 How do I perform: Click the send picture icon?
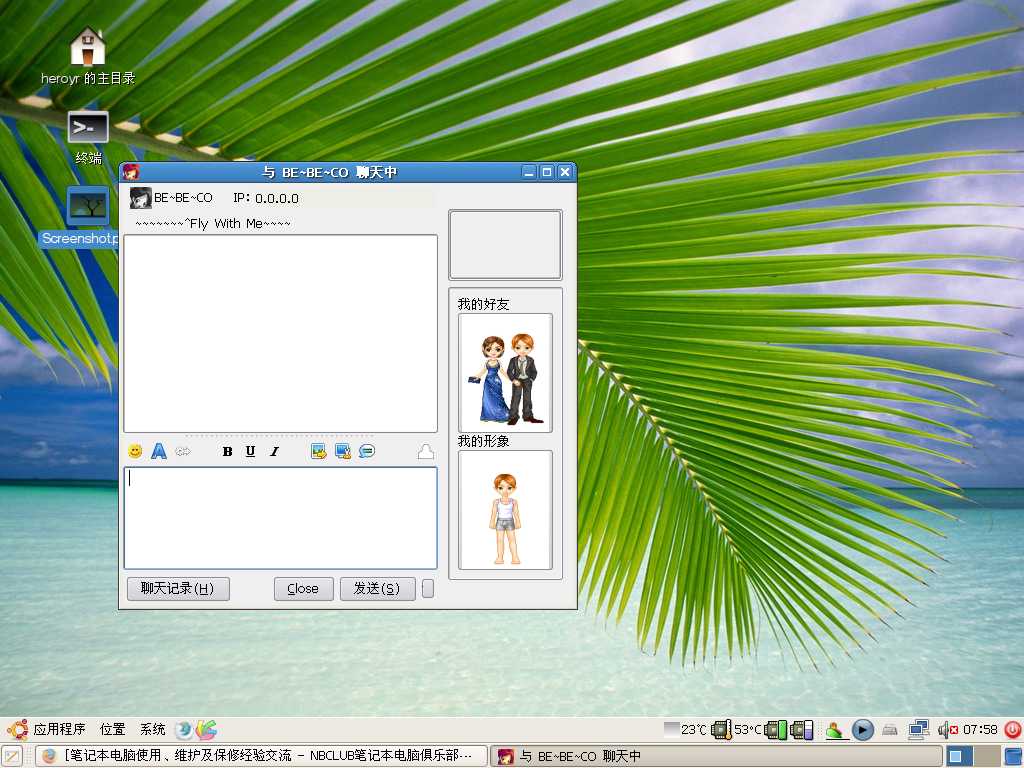point(319,452)
